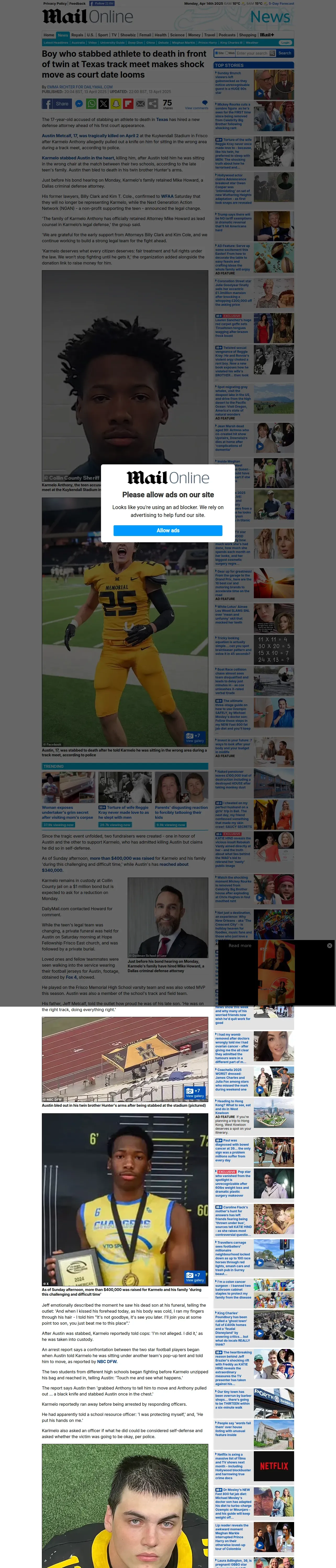
Task: Open the Money section tab
Action: click(x=194, y=35)
